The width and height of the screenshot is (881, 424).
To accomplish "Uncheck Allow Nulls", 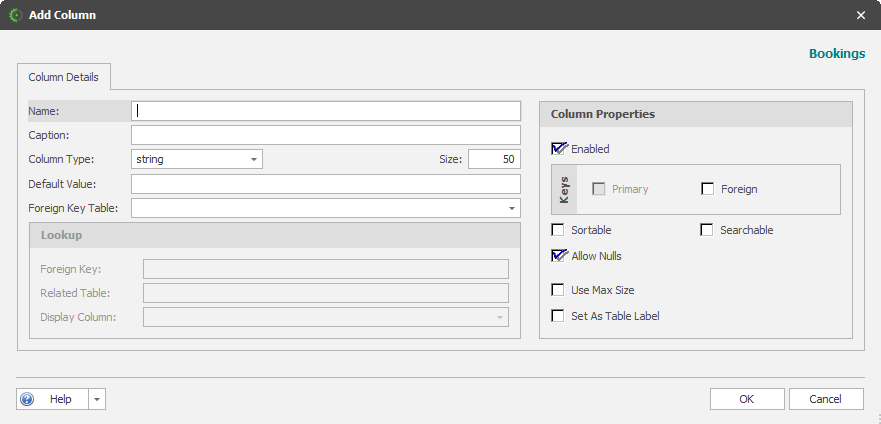I will pyautogui.click(x=558, y=256).
